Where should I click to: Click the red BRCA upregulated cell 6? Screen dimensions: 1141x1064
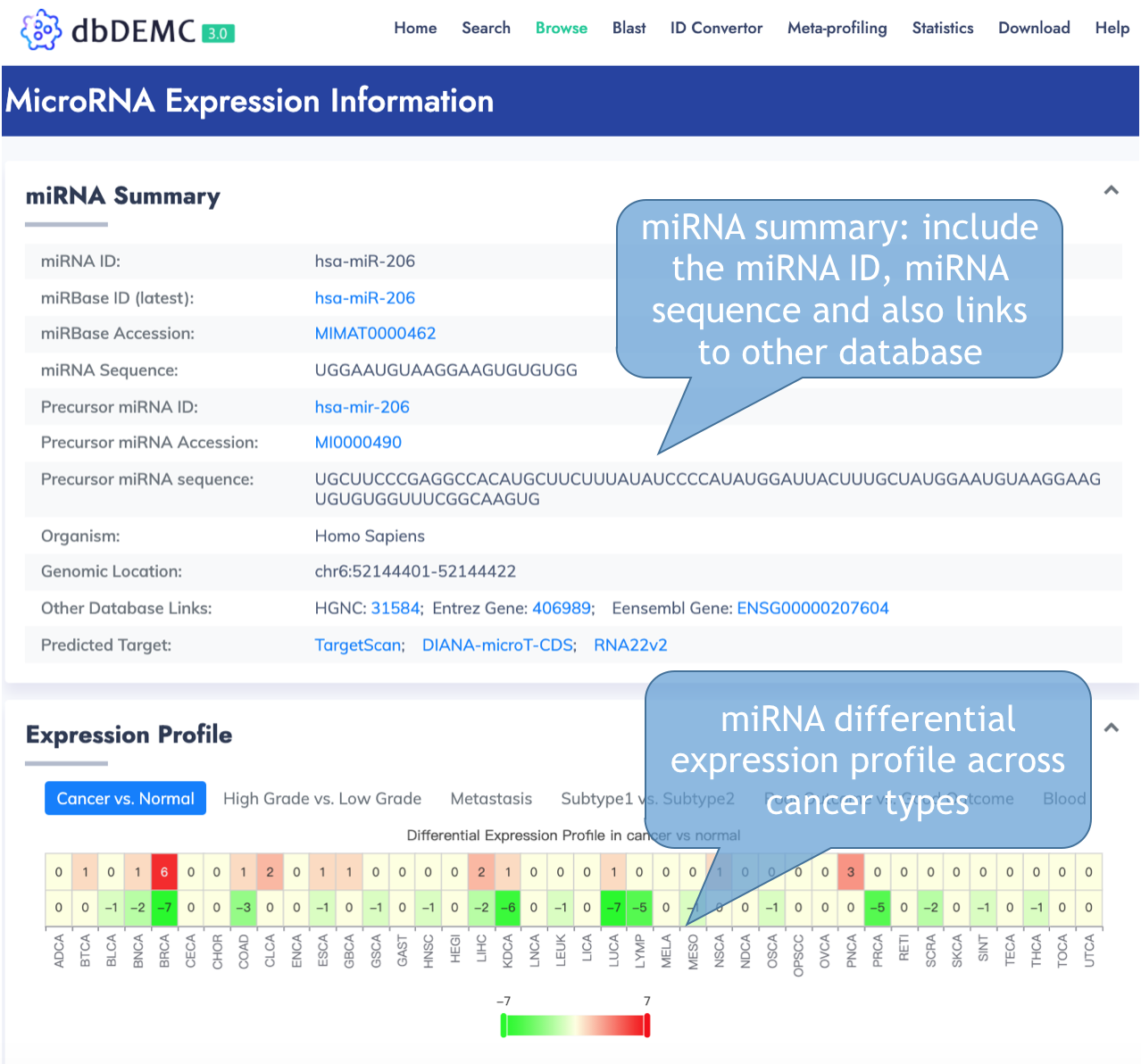(164, 872)
